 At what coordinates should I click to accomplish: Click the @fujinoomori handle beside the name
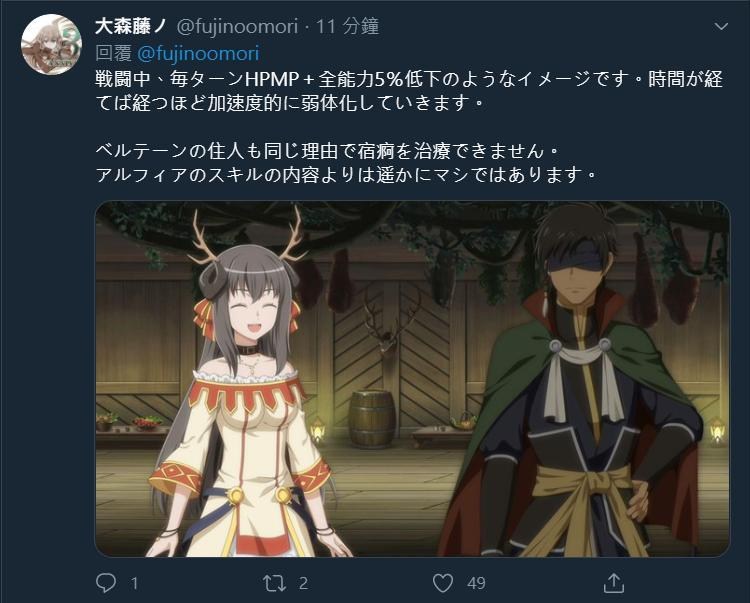coord(237,26)
